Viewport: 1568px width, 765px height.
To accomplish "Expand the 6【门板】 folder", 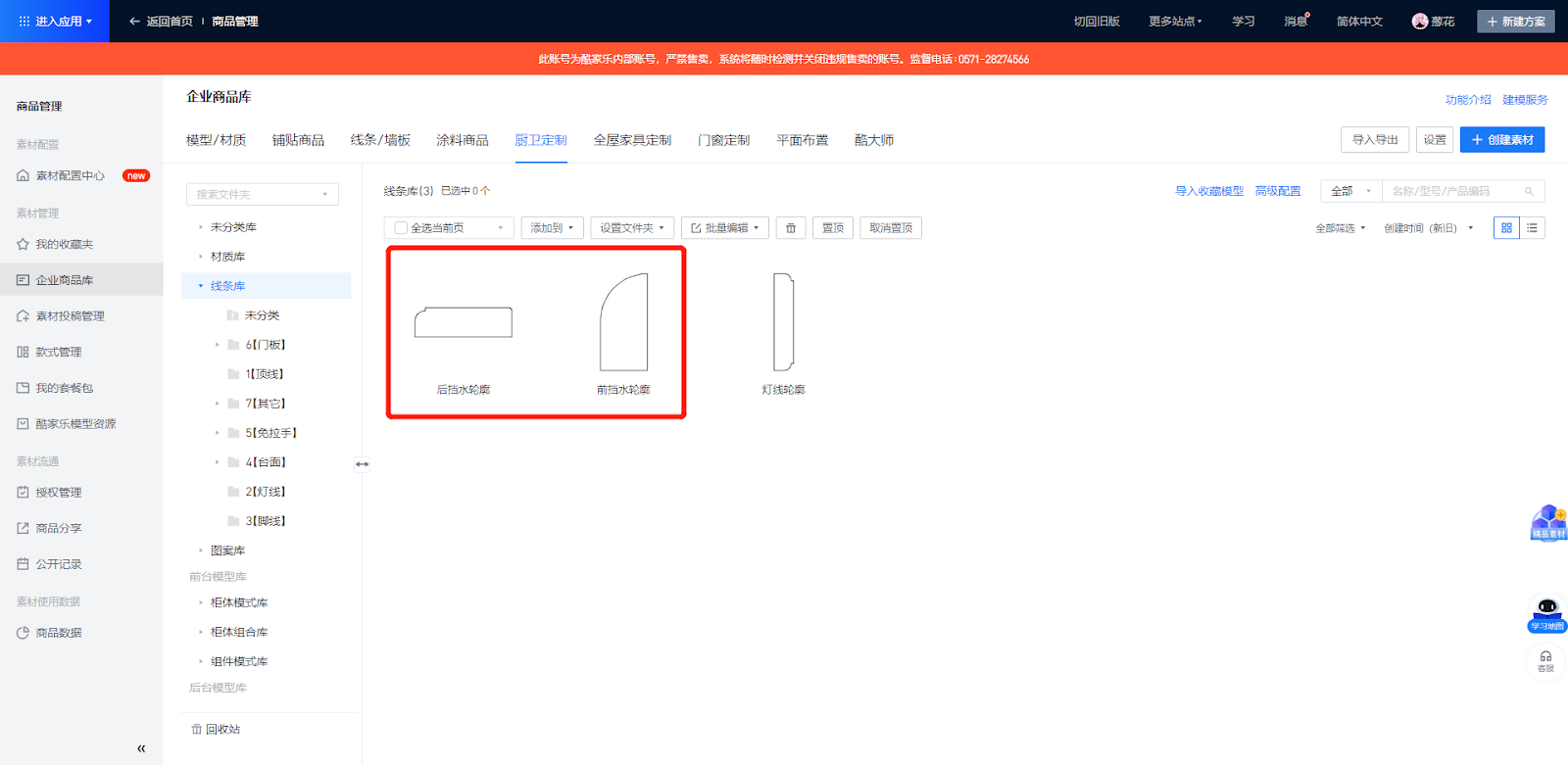I will pos(218,345).
